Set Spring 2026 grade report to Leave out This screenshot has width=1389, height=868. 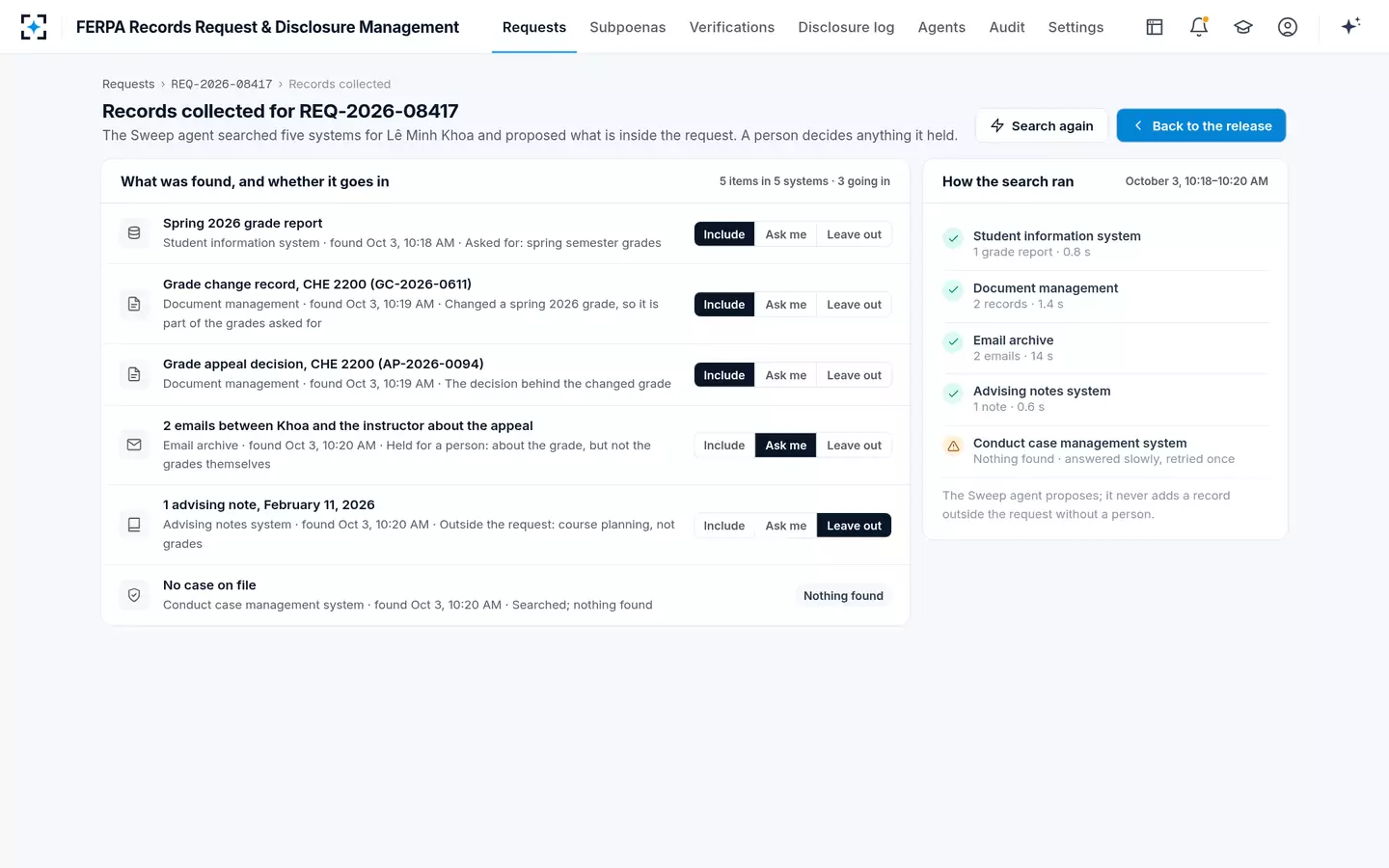point(854,234)
